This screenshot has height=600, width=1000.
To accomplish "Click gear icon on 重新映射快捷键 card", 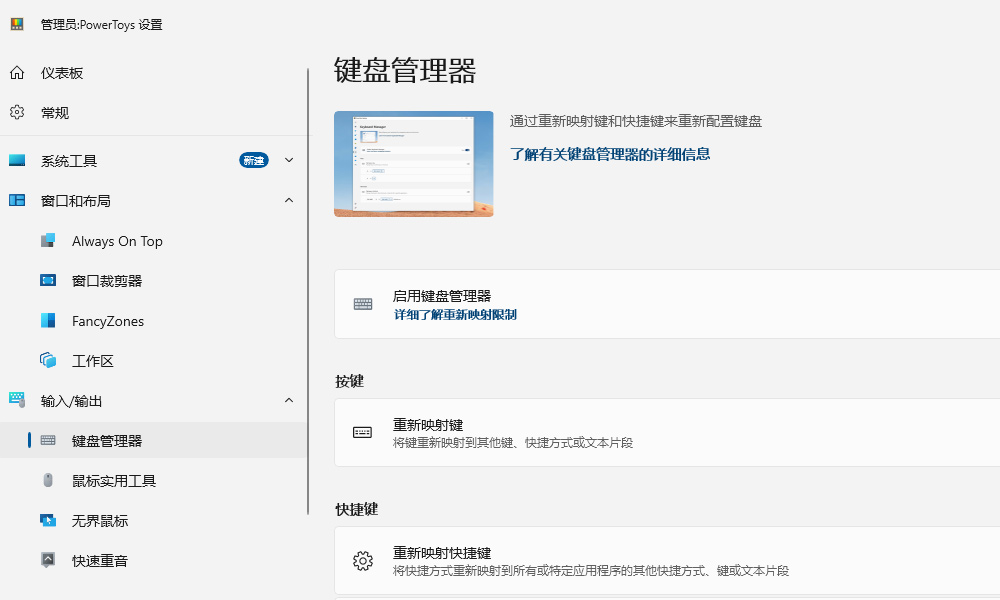I will tap(363, 560).
